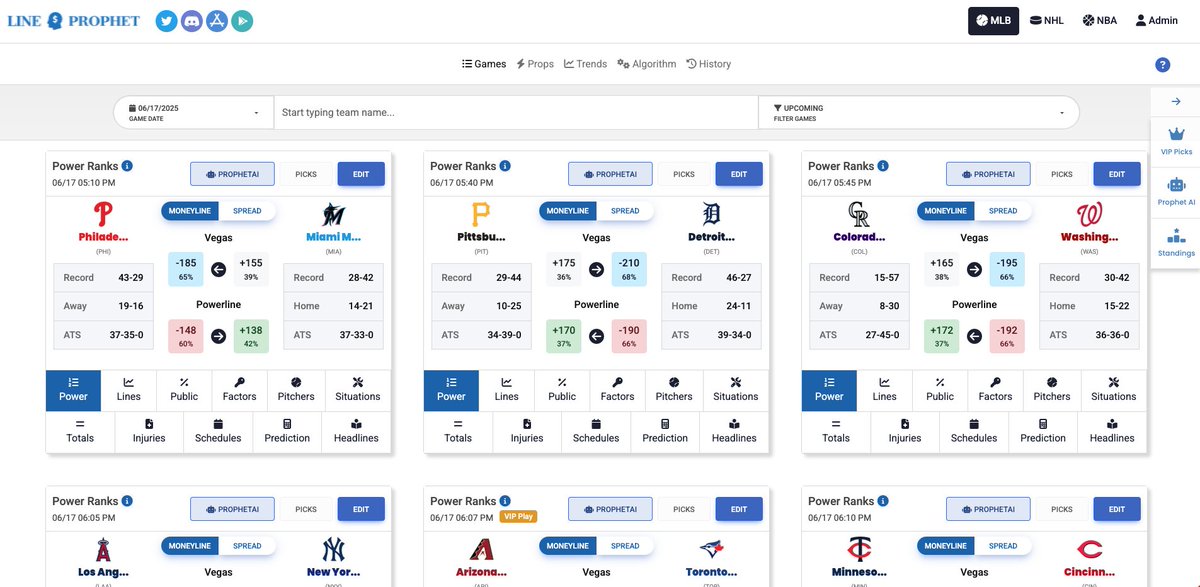
Task: Click PROPHETAI button on Arizona card
Action: pyautogui.click(x=611, y=509)
